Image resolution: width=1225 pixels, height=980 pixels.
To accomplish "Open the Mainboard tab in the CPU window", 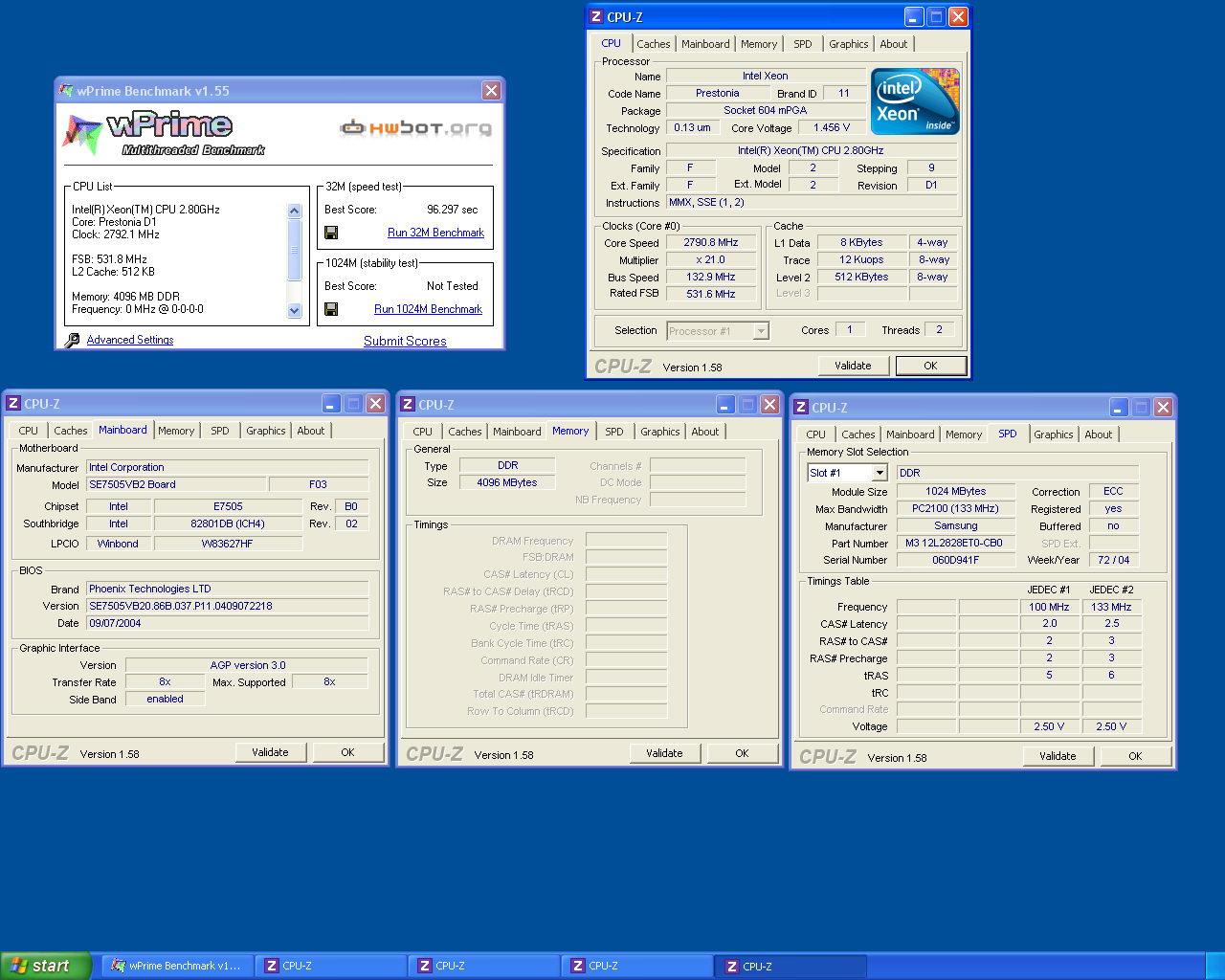I will (x=705, y=44).
